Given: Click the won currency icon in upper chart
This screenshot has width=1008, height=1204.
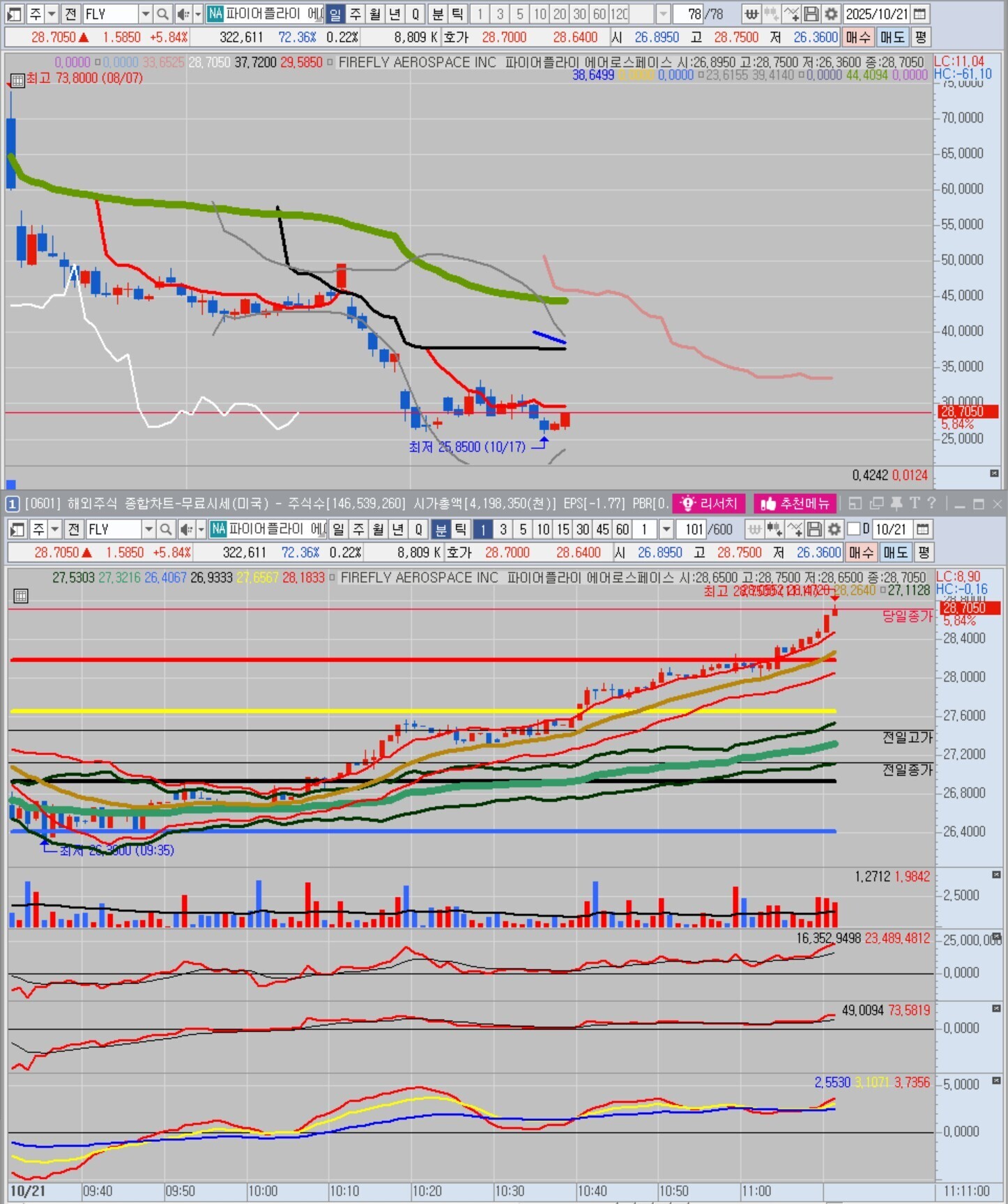Looking at the screenshot, I should 751,13.
